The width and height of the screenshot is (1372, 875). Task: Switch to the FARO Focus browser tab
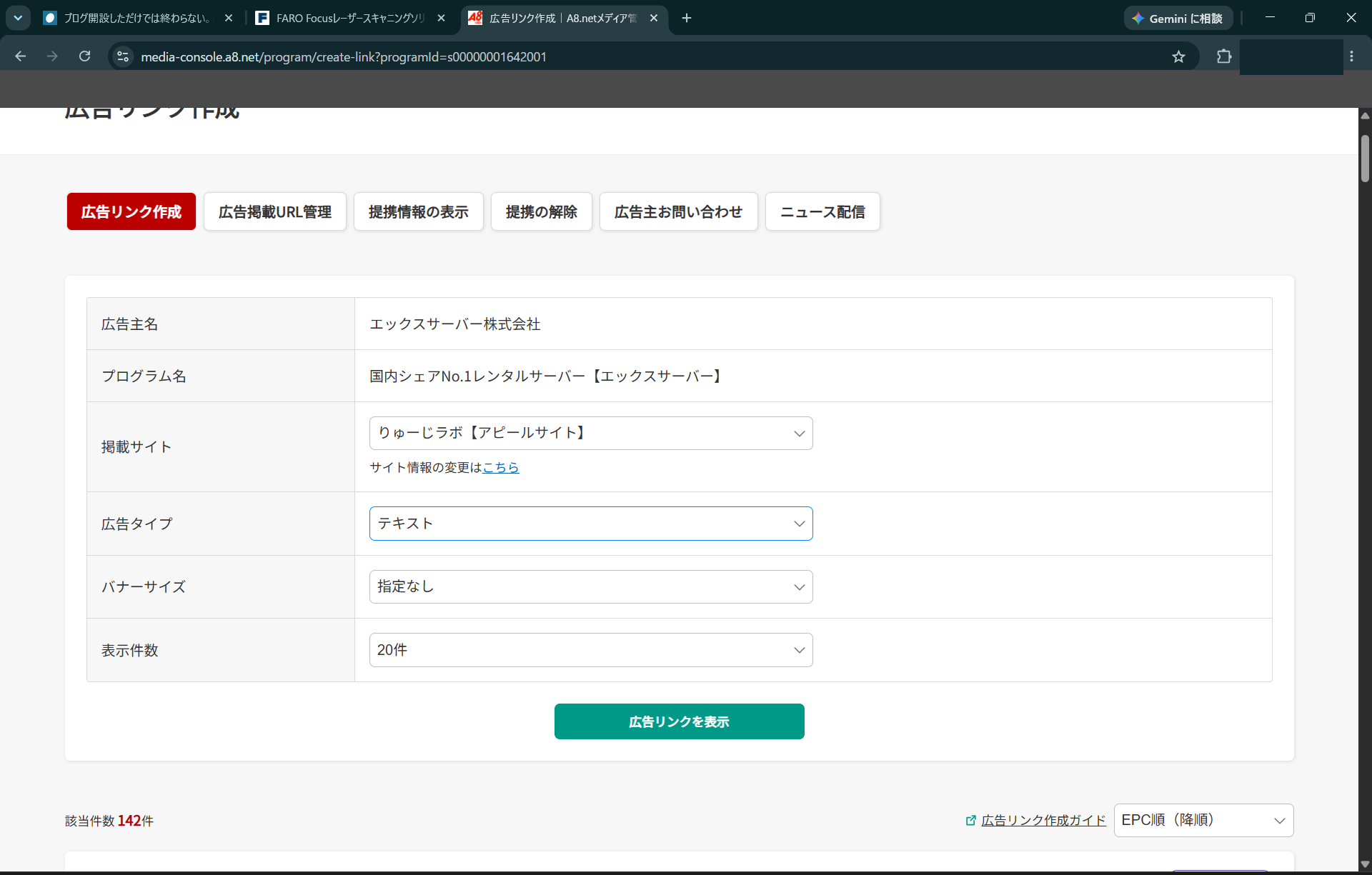[352, 18]
